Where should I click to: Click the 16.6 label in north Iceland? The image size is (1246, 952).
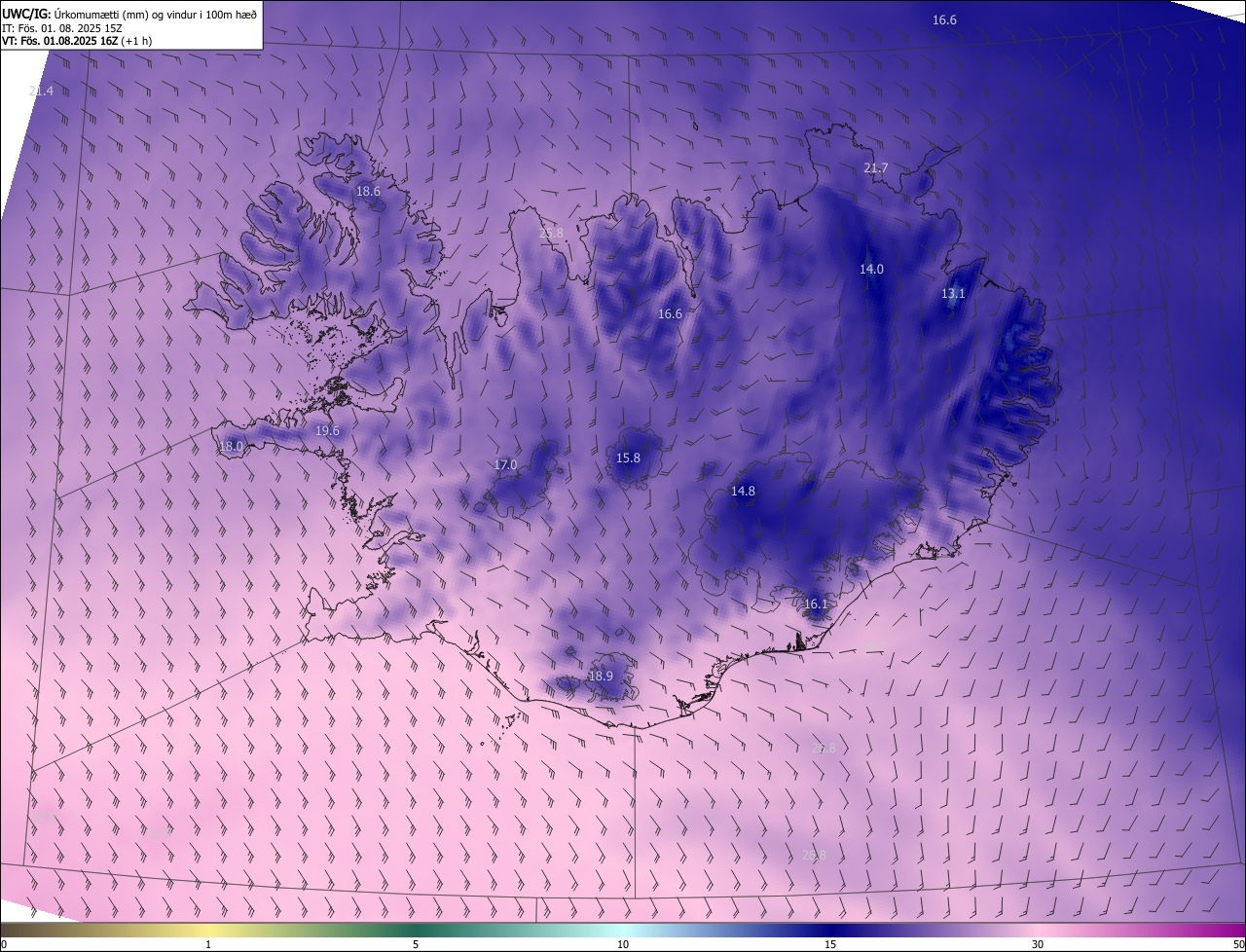click(x=670, y=314)
